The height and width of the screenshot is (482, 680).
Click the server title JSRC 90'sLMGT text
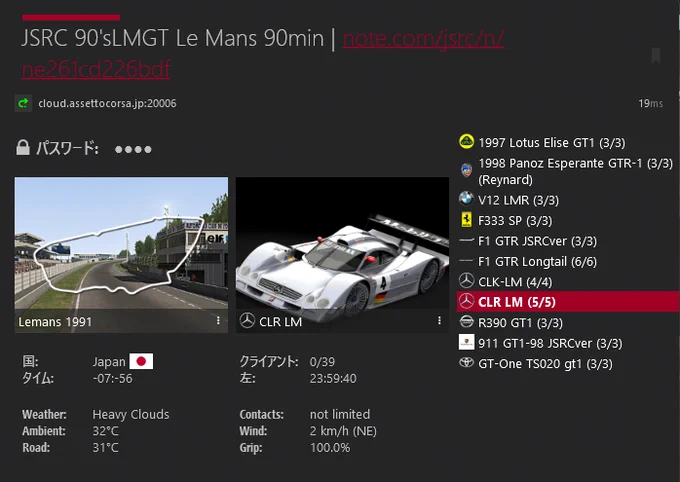pos(173,39)
